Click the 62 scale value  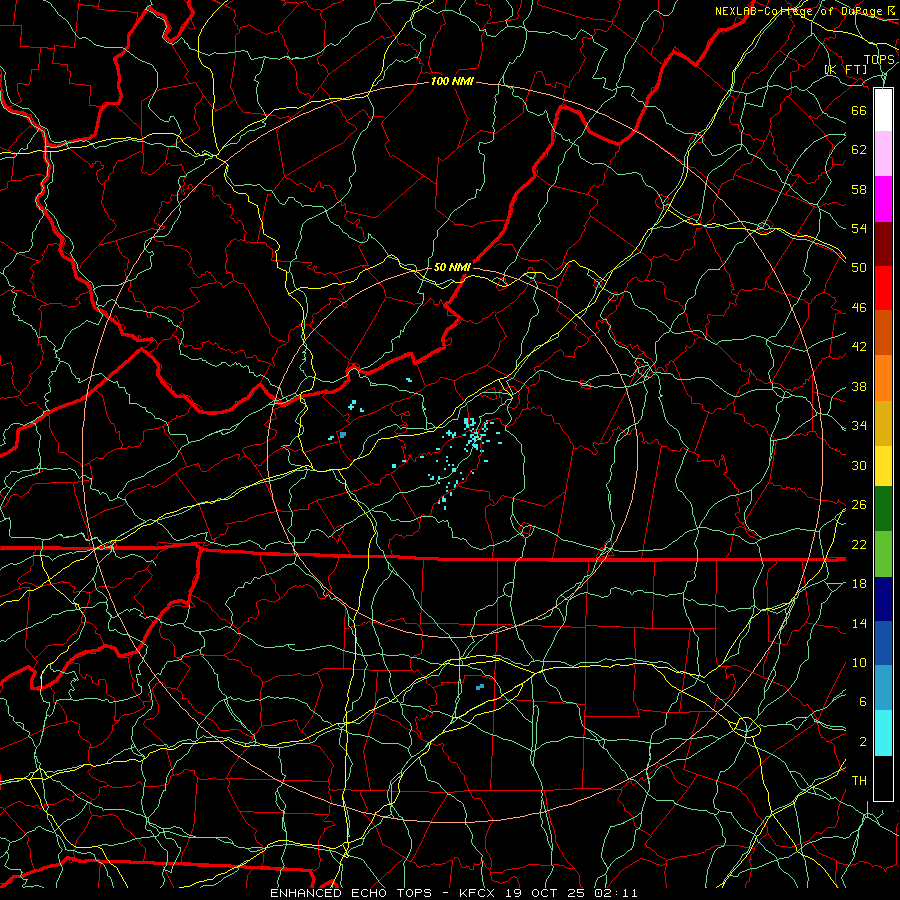(859, 149)
